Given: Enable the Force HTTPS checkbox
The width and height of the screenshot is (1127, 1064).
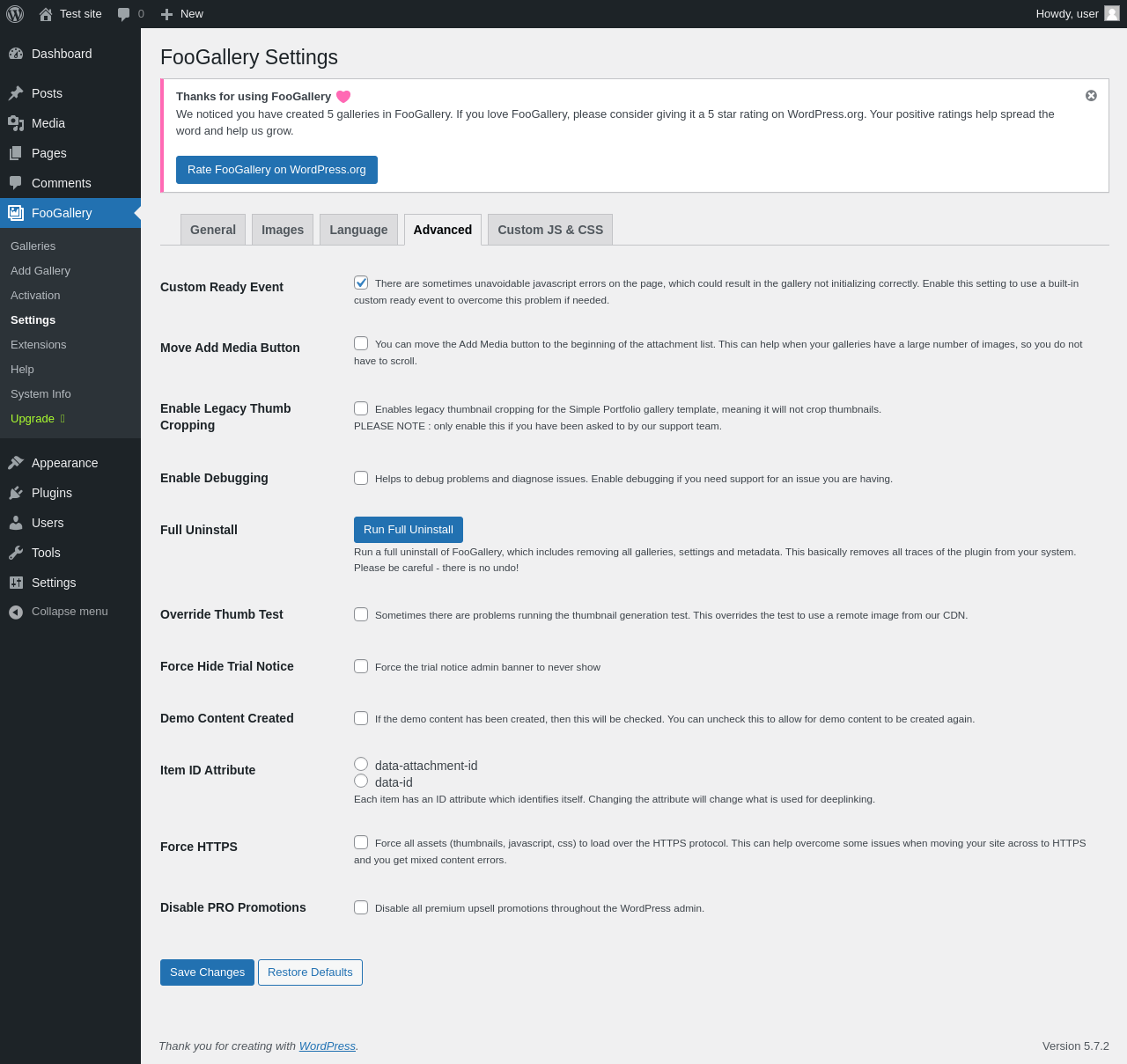Looking at the screenshot, I should point(361,842).
